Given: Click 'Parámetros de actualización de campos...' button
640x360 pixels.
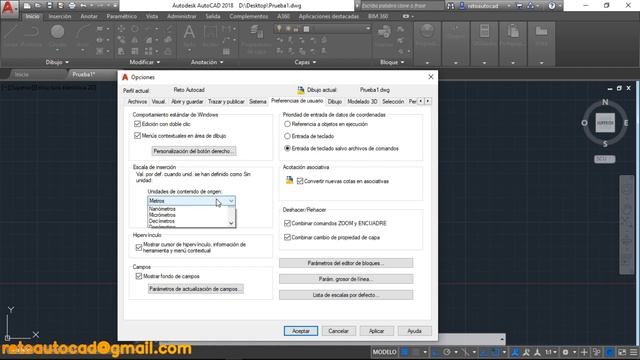Looking at the screenshot, I should pyautogui.click(x=196, y=289).
